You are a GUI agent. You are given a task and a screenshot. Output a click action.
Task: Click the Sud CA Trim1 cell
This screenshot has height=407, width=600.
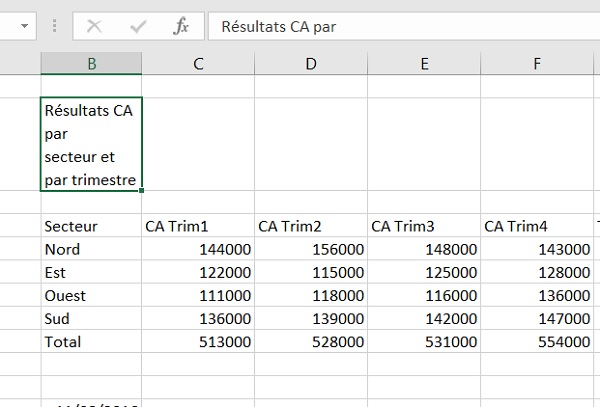click(x=198, y=318)
